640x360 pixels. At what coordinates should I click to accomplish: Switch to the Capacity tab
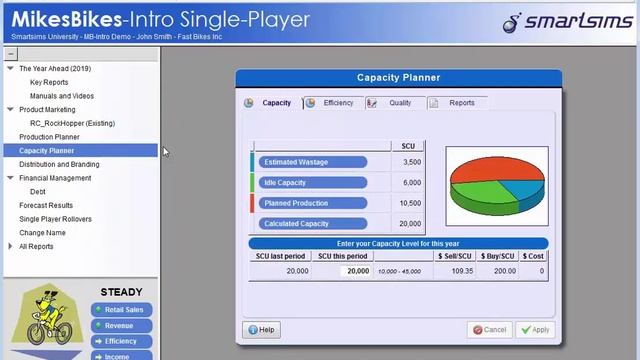272,103
